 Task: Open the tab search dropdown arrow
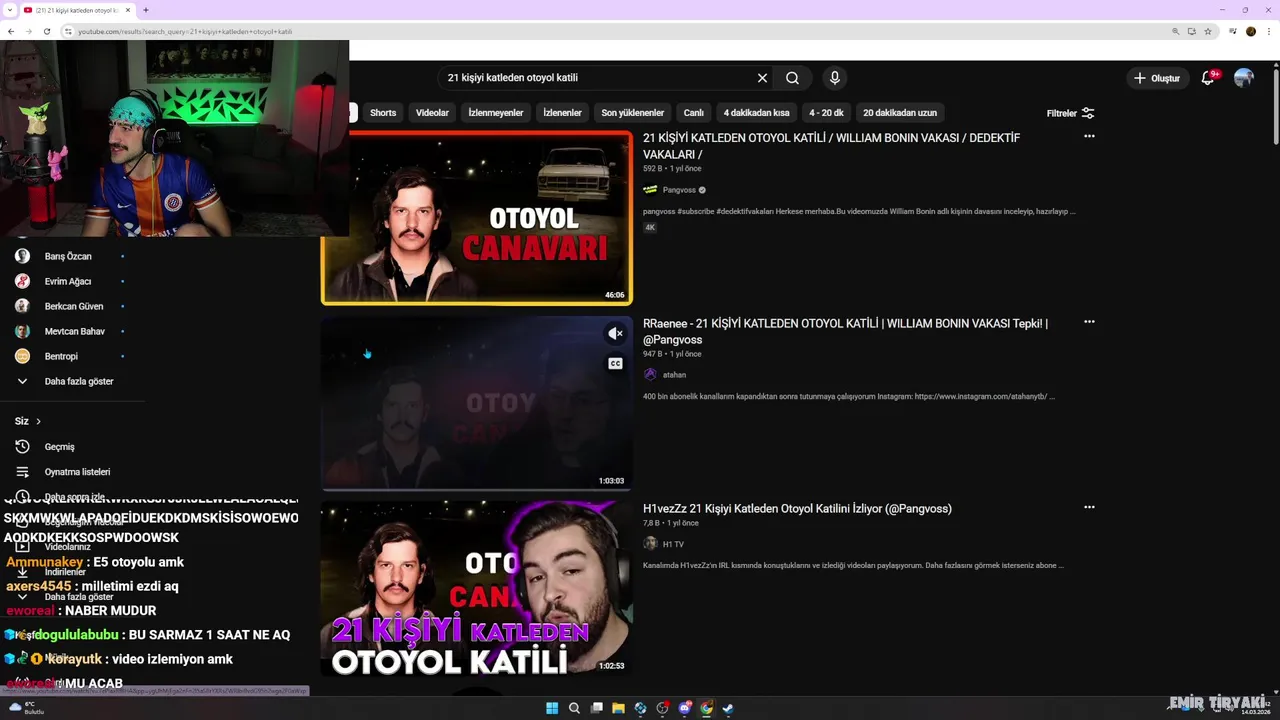point(8,10)
